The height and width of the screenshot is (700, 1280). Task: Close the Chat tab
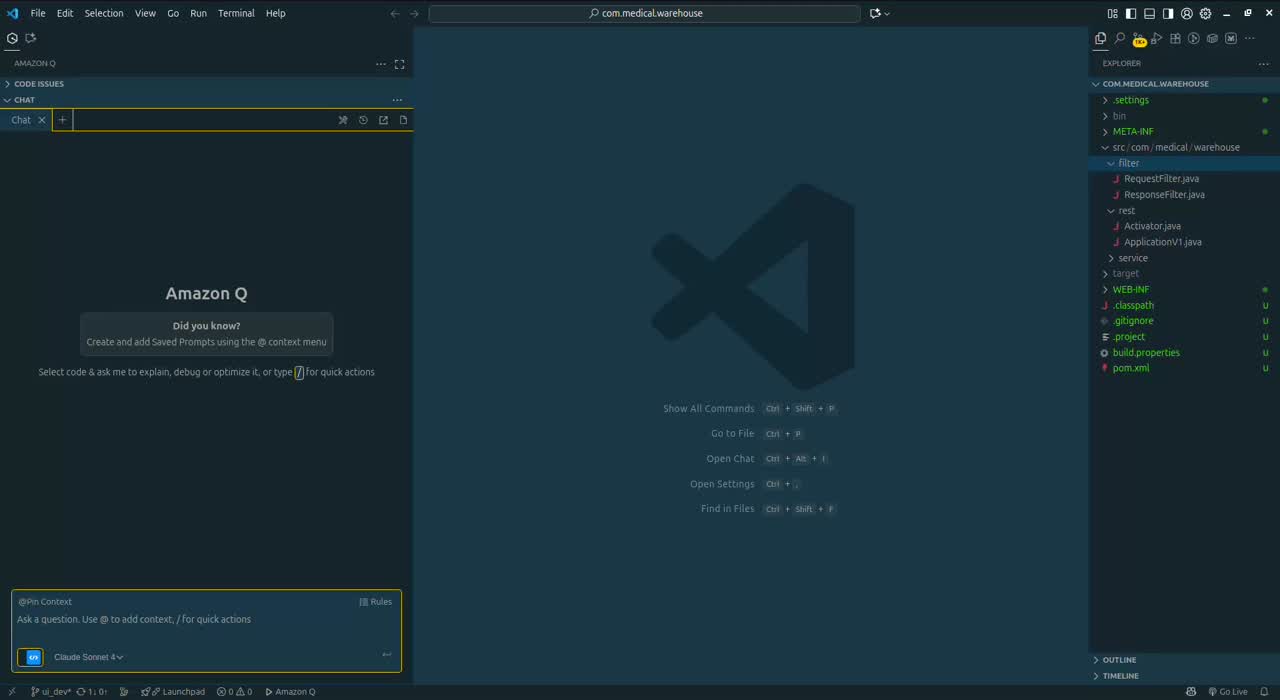(x=42, y=120)
